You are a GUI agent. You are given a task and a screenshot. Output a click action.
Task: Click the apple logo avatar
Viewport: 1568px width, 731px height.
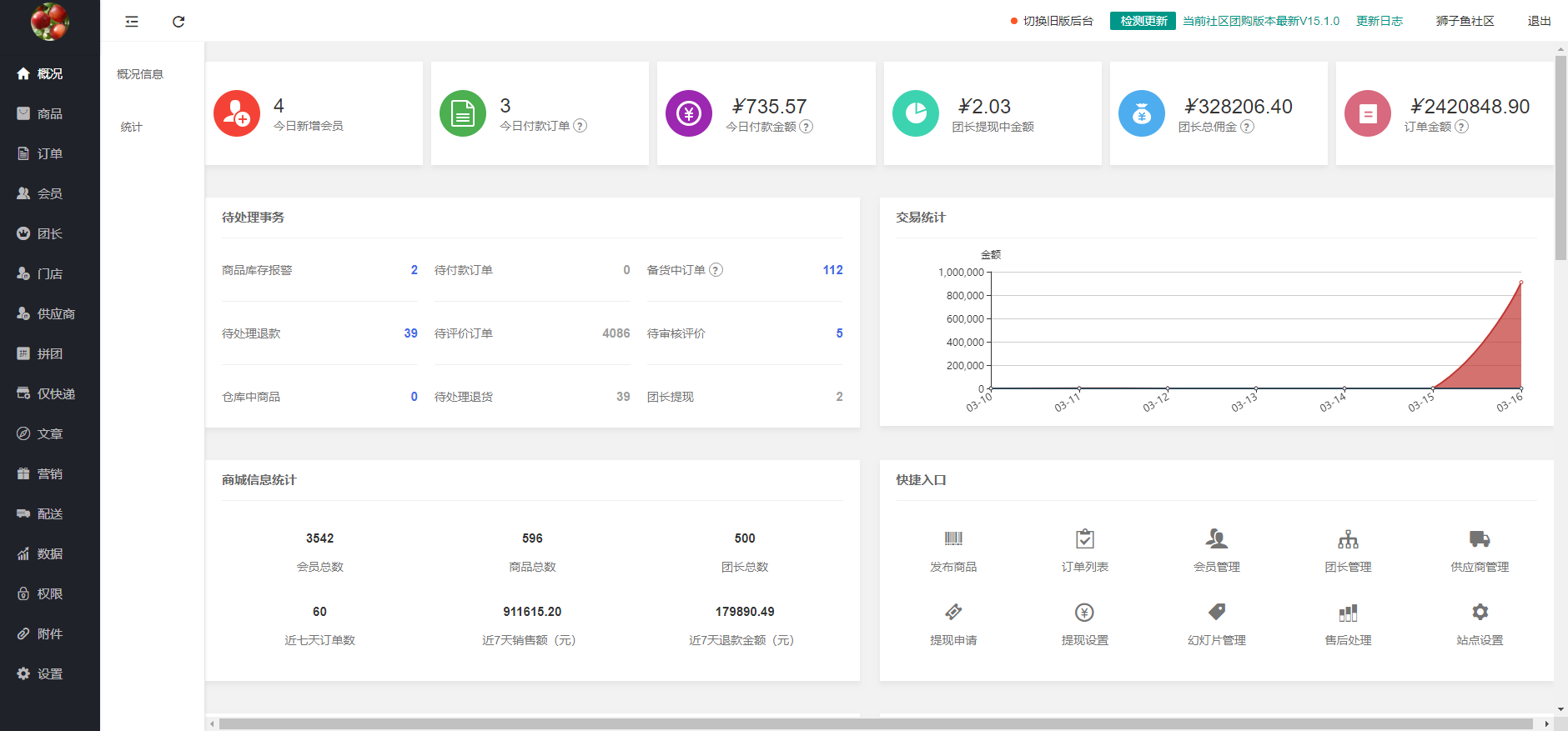[50, 21]
